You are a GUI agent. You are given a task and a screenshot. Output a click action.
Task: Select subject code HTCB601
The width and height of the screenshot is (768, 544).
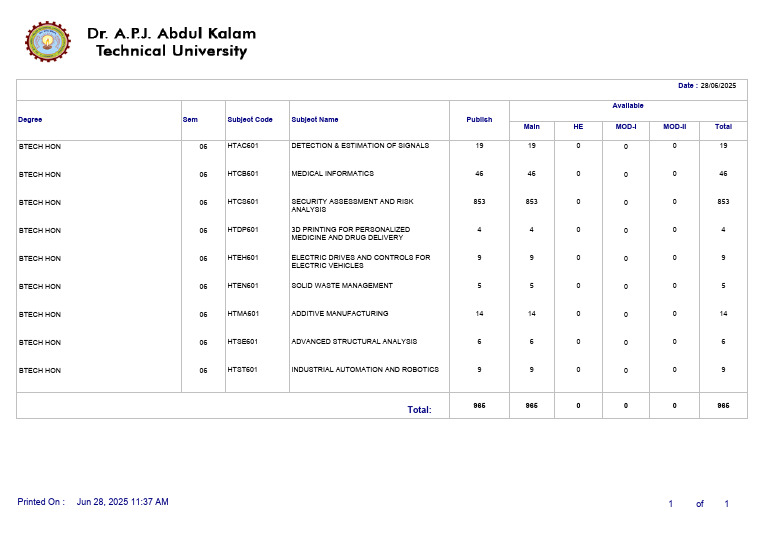(x=242, y=173)
